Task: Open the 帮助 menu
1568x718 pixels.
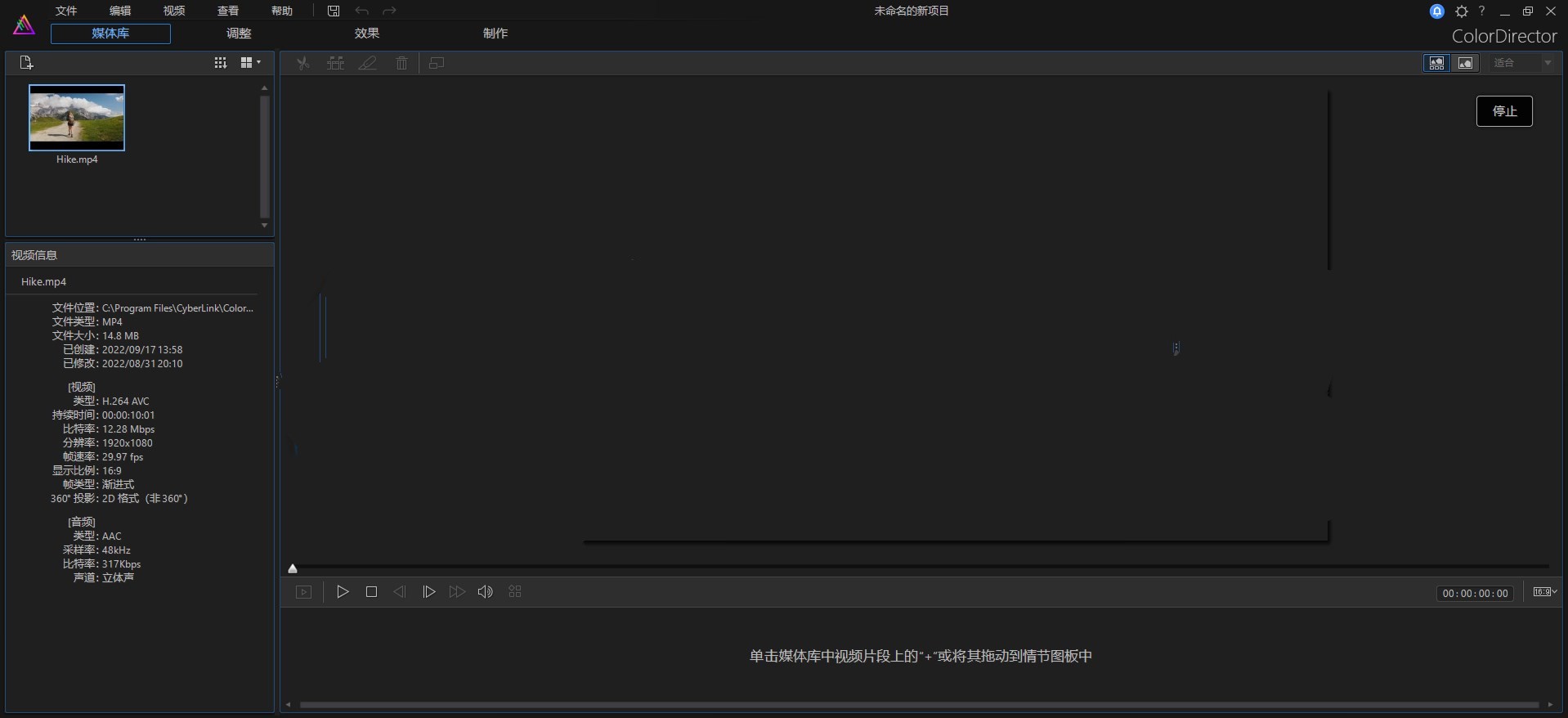Action: pyautogui.click(x=282, y=11)
